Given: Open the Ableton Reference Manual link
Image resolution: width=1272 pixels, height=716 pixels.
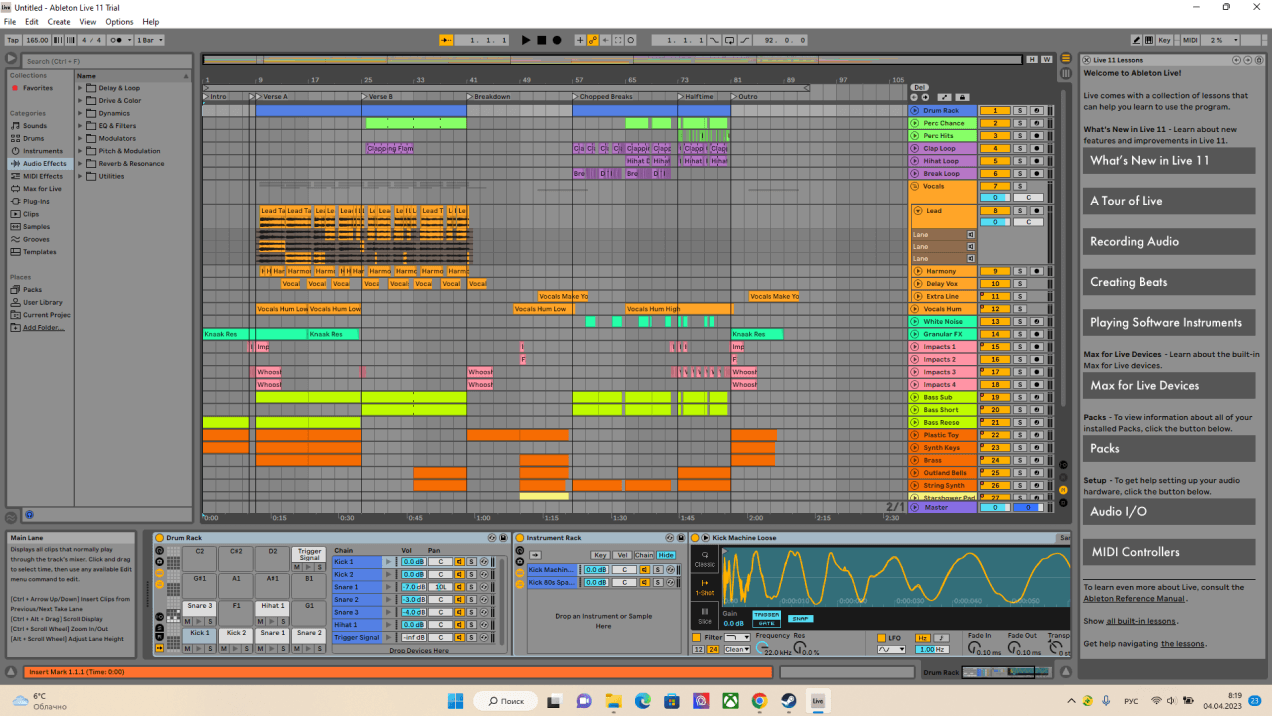Looking at the screenshot, I should click(x=1133, y=599).
